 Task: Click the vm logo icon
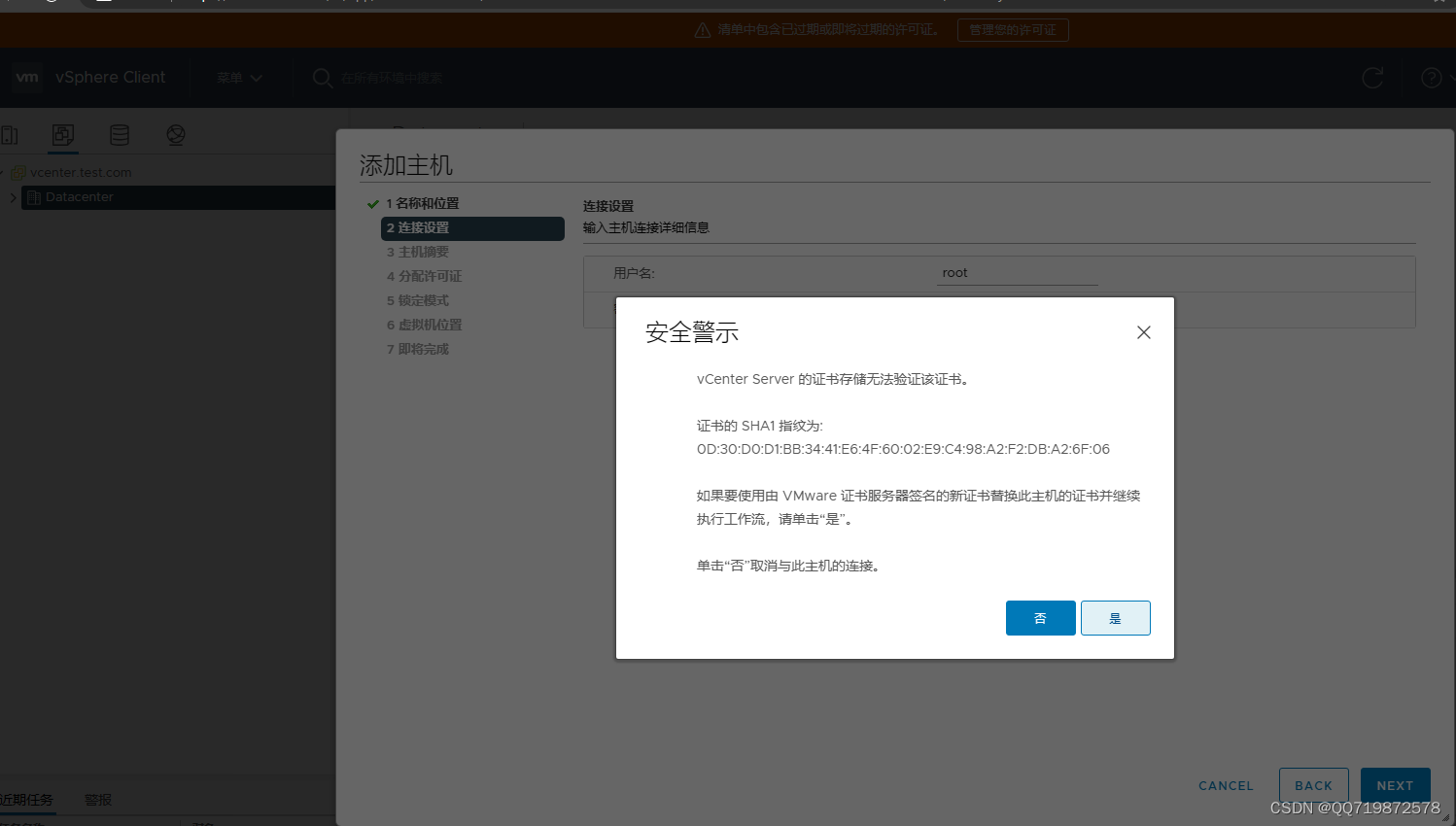[27, 78]
